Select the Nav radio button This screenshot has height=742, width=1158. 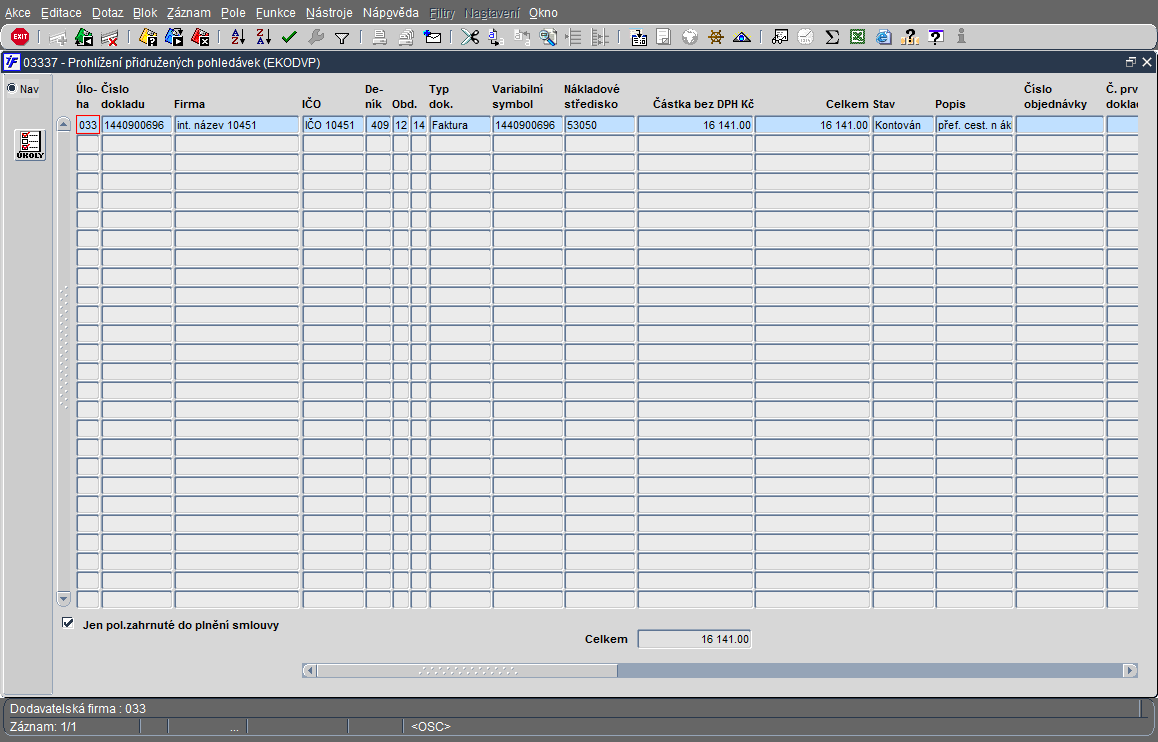(12, 89)
